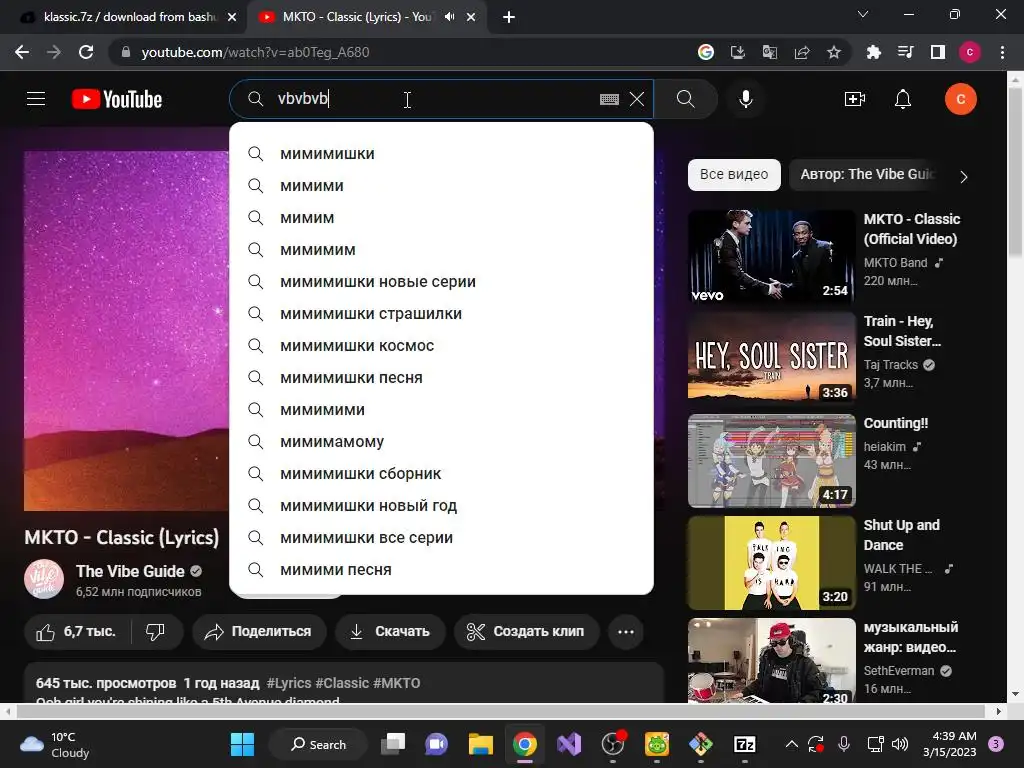Choose suggestion мимимишки сборник
This screenshot has height=768, width=1024.
(x=441, y=474)
